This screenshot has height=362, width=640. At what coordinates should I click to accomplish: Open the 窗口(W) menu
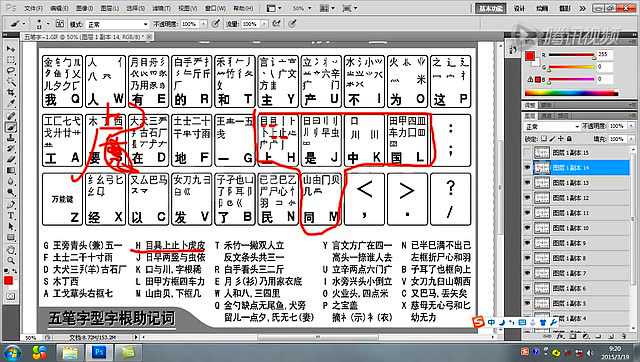(x=215, y=8)
